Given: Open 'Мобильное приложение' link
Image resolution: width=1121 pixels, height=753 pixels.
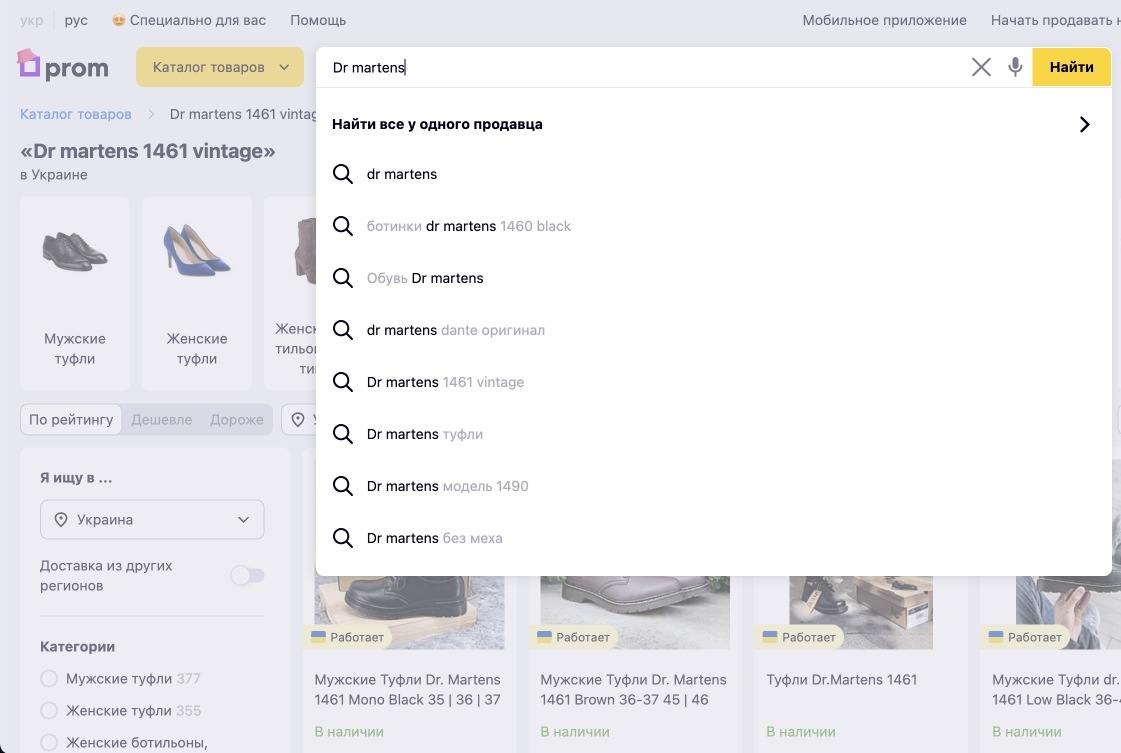Looking at the screenshot, I should pos(884,20).
